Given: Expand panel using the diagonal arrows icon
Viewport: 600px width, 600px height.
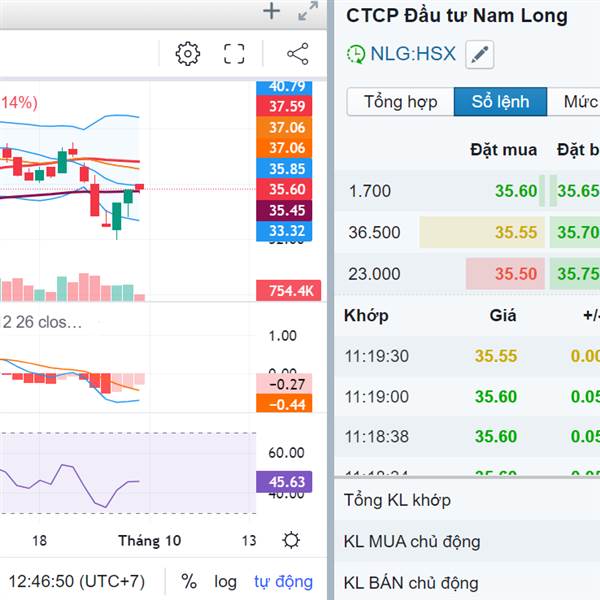Looking at the screenshot, I should point(308,11).
